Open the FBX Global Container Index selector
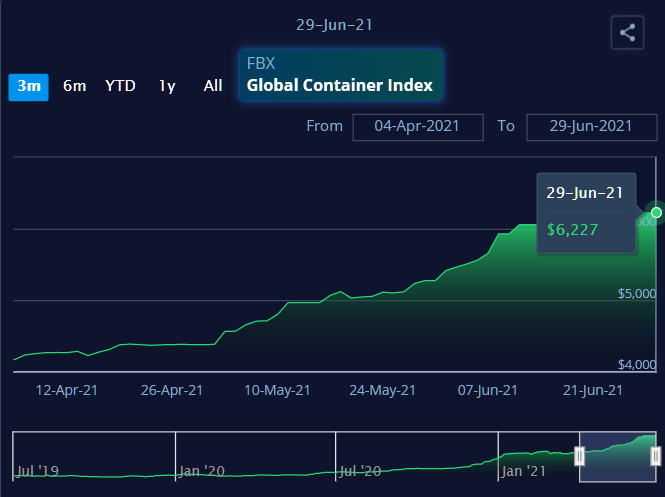The height and width of the screenshot is (497, 665). (340, 75)
